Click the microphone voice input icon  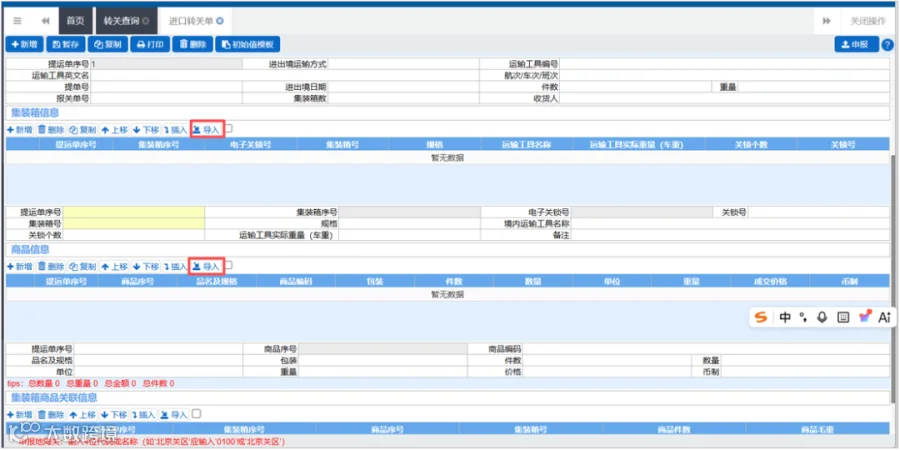(822, 317)
